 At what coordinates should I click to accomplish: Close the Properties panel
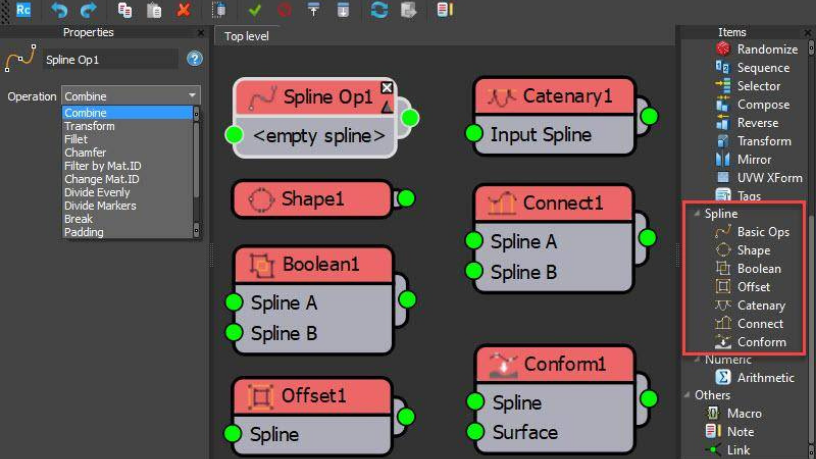(201, 32)
